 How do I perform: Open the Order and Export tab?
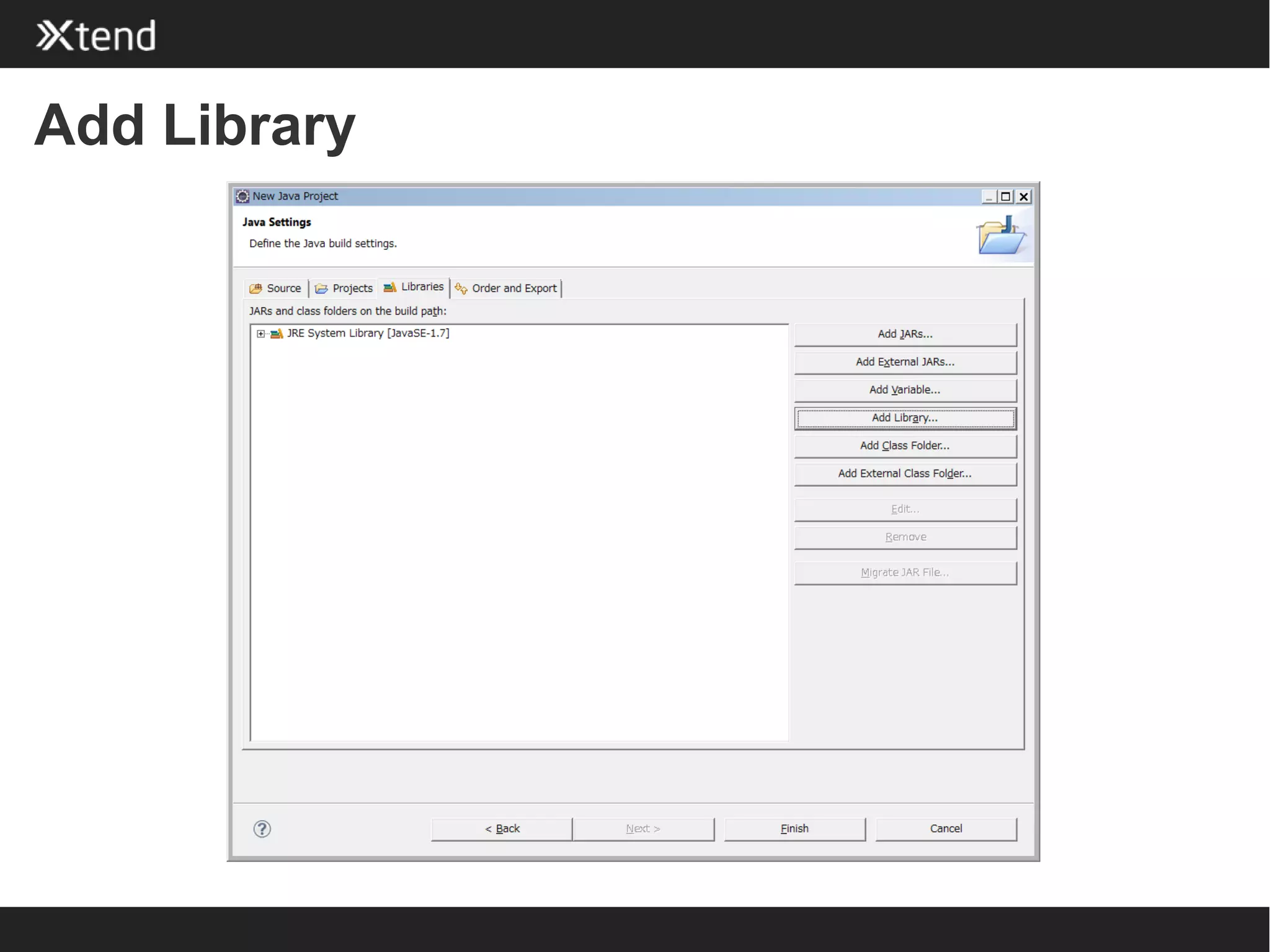[x=506, y=288]
